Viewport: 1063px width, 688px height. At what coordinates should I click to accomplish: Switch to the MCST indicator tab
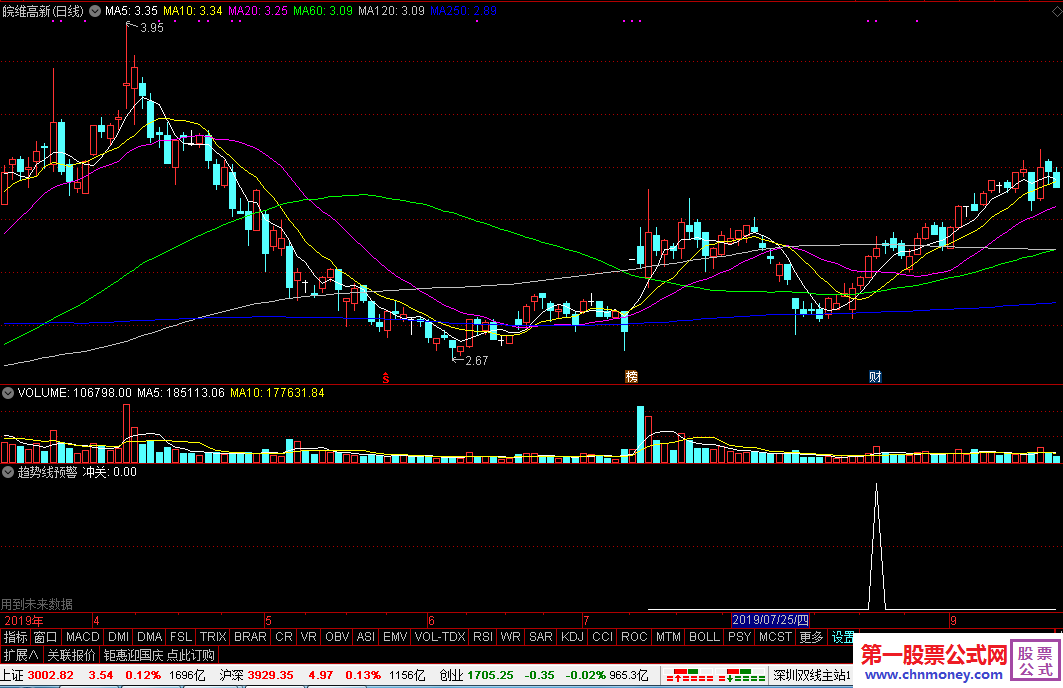(x=776, y=637)
